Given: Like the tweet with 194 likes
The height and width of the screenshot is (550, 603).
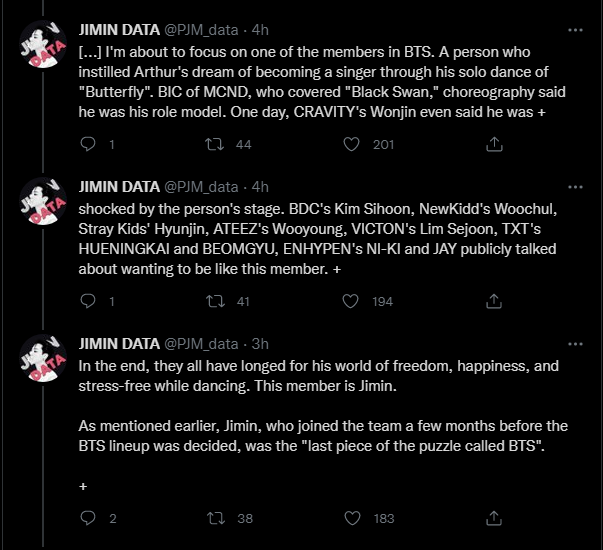Looking at the screenshot, I should 350,301.
